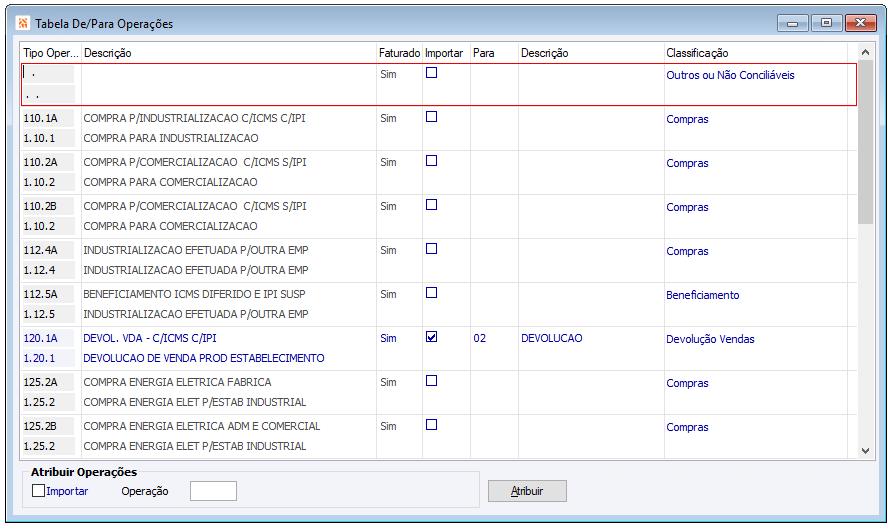Viewport: 888px width, 529px height.
Task: Click the Tipo Oper... column header
Action: click(x=51, y=53)
